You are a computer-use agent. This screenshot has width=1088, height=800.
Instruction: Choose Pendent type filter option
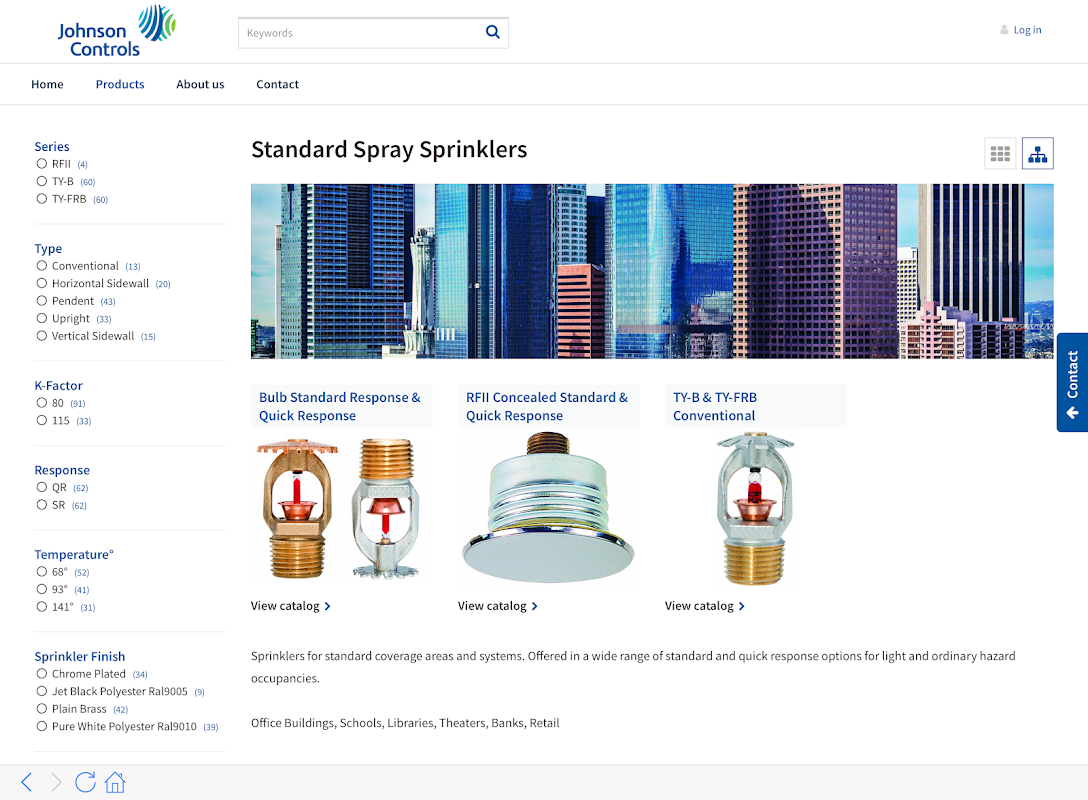pyautogui.click(x=42, y=300)
